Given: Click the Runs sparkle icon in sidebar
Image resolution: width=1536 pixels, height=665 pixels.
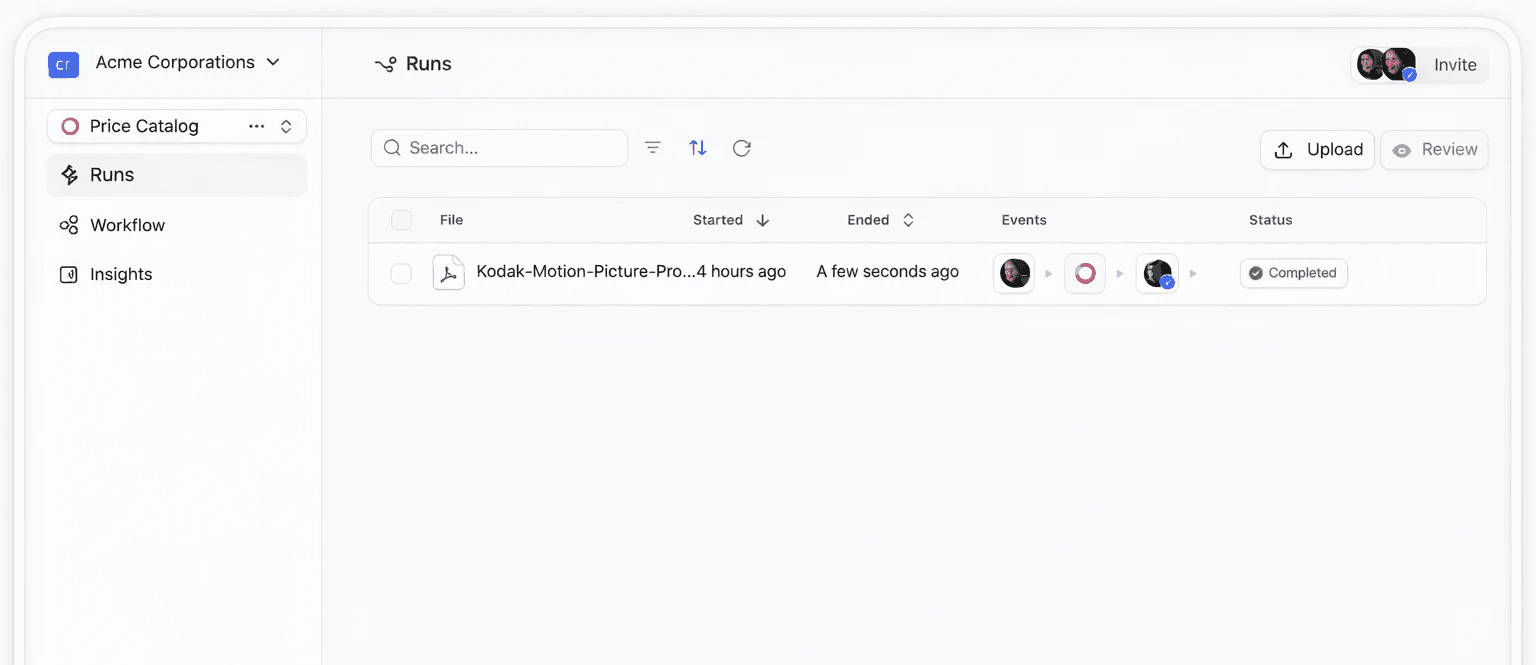Looking at the screenshot, I should (69, 175).
